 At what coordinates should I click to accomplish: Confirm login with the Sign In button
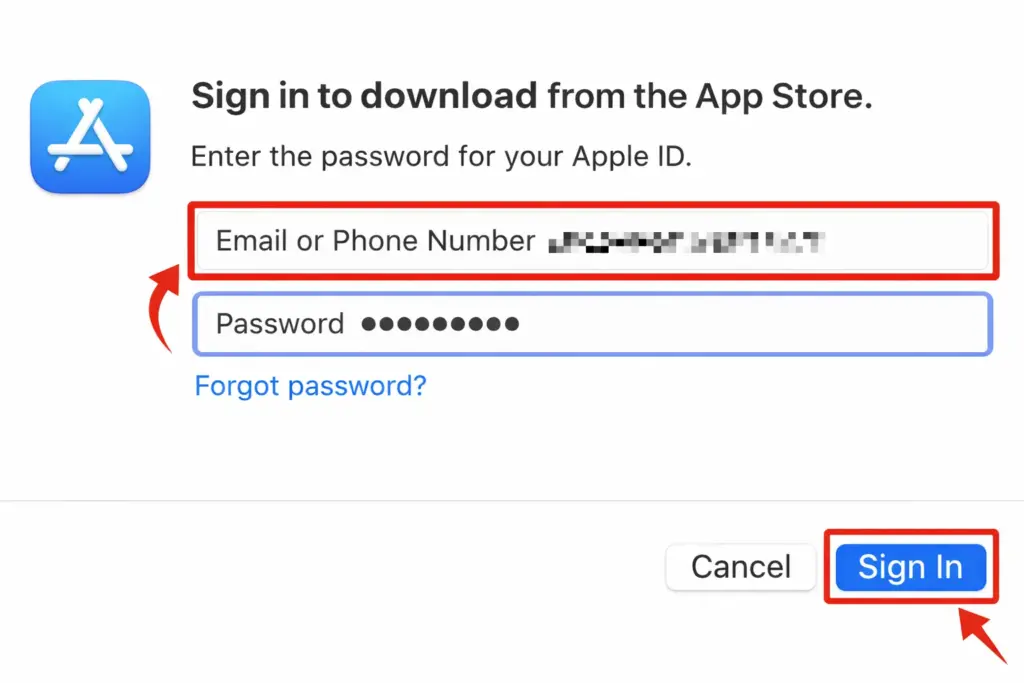(x=910, y=567)
